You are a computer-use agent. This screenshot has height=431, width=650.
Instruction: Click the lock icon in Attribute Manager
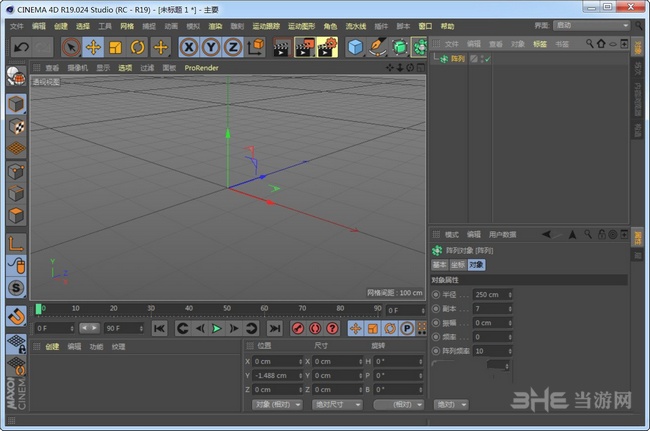coord(601,235)
